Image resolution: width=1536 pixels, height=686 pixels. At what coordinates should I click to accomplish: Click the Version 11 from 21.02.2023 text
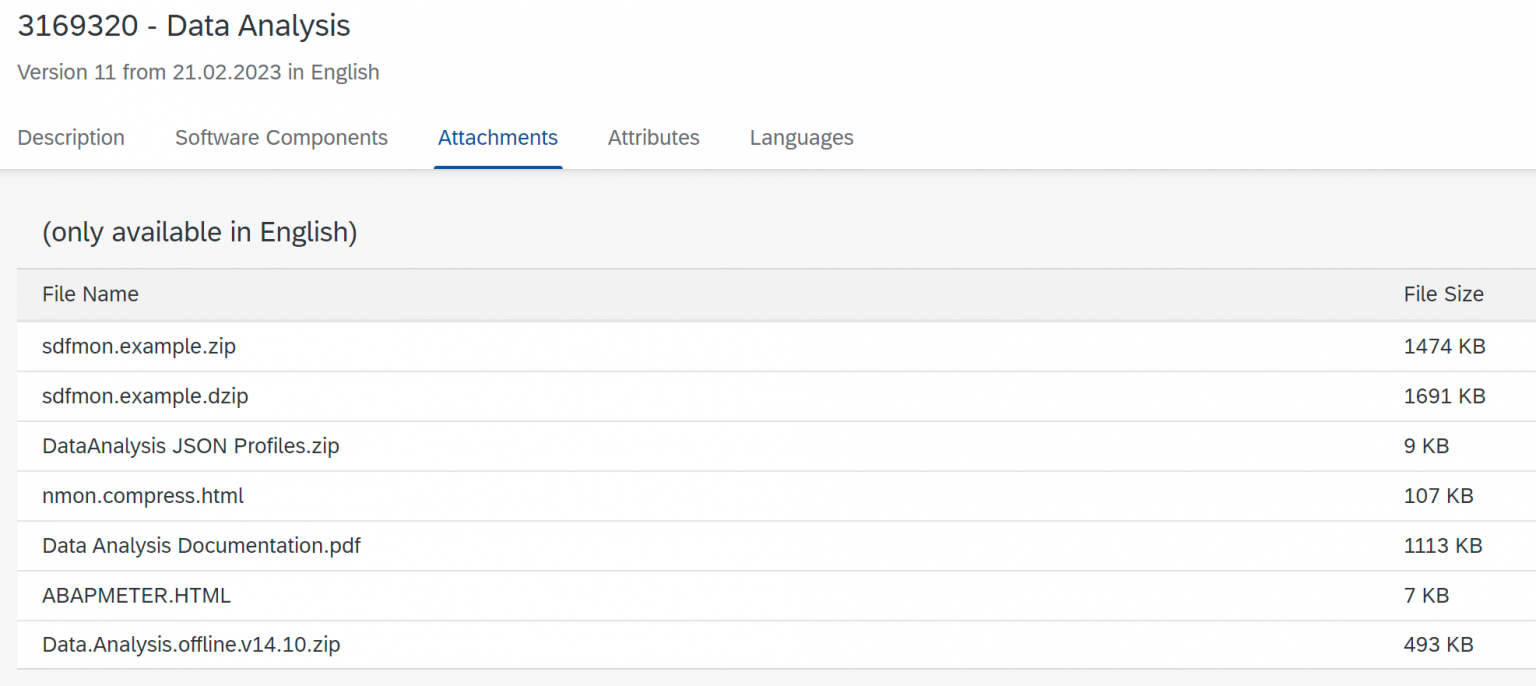tap(198, 73)
